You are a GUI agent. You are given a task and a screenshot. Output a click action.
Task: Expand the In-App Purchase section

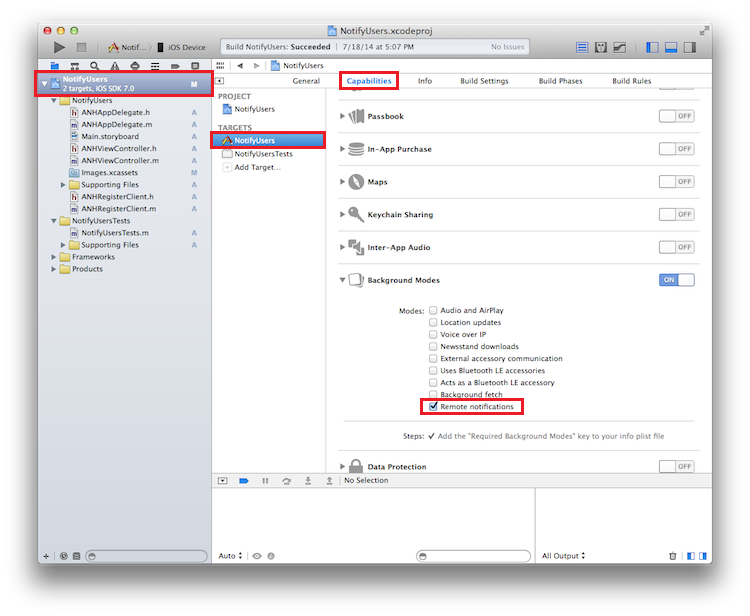pos(342,149)
